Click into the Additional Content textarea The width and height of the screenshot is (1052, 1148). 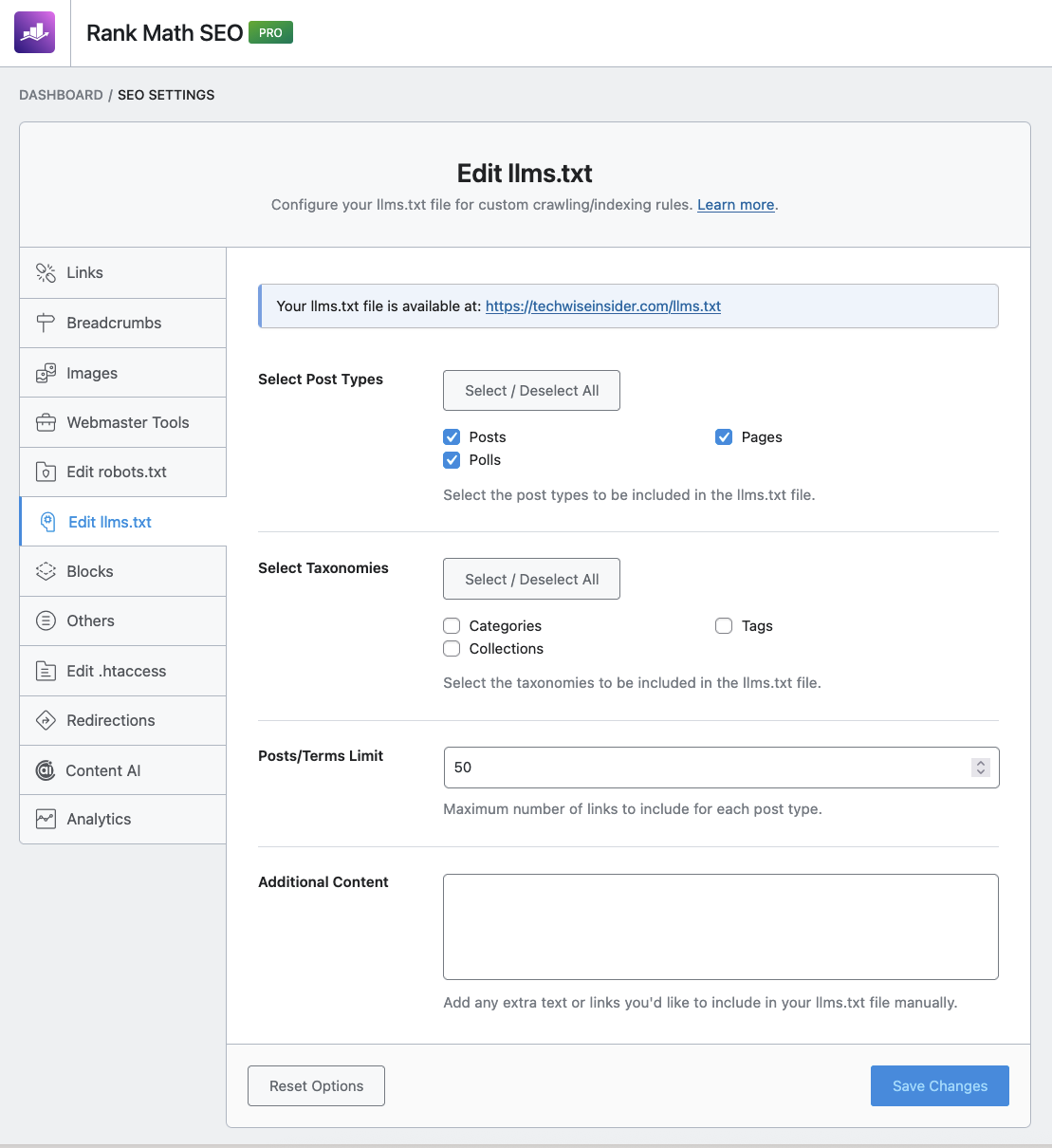coord(721,927)
